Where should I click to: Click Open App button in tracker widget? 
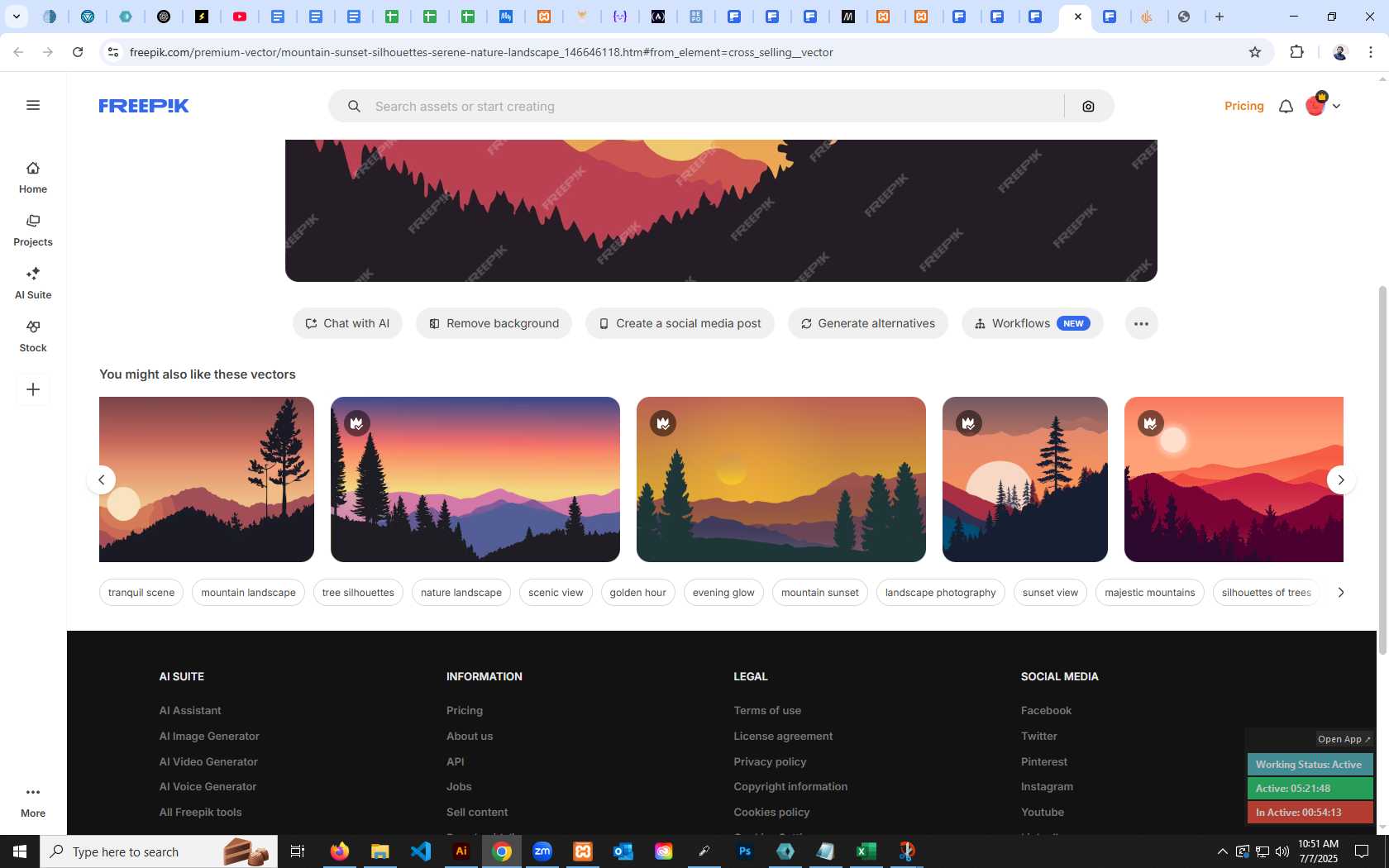(x=1344, y=739)
